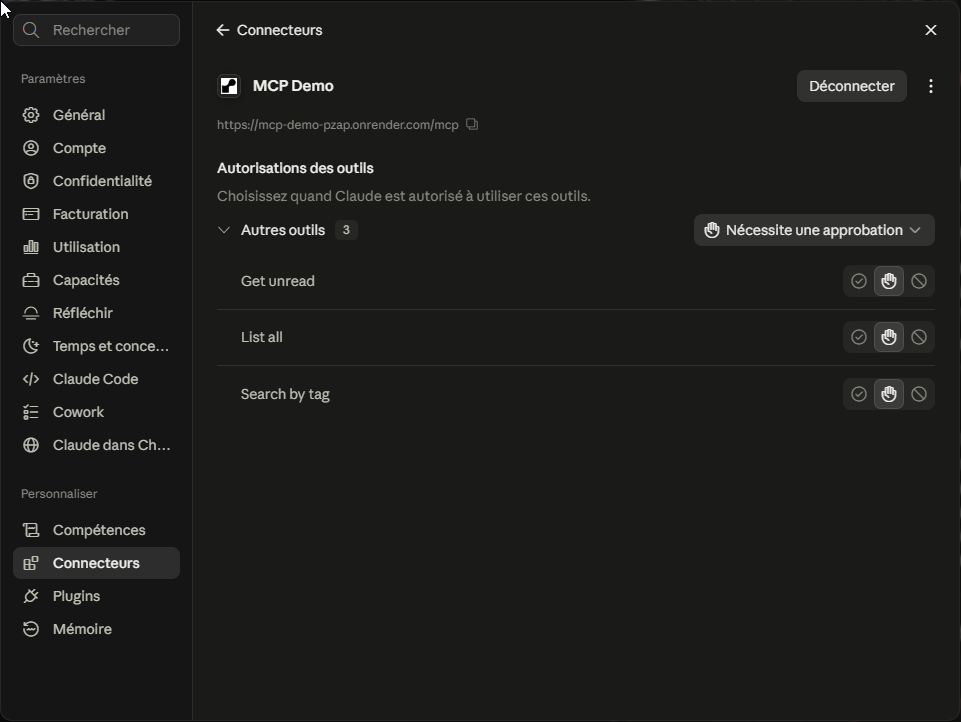Open the Capacités section
The width and height of the screenshot is (961, 722).
tap(96, 280)
